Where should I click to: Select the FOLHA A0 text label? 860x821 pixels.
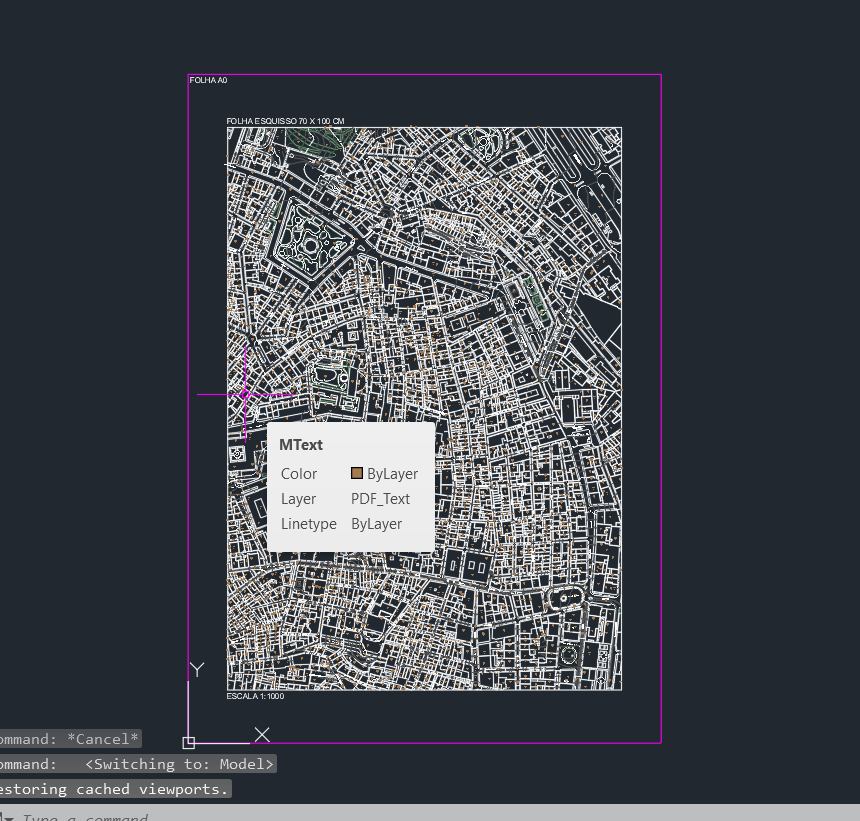pyautogui.click(x=209, y=80)
